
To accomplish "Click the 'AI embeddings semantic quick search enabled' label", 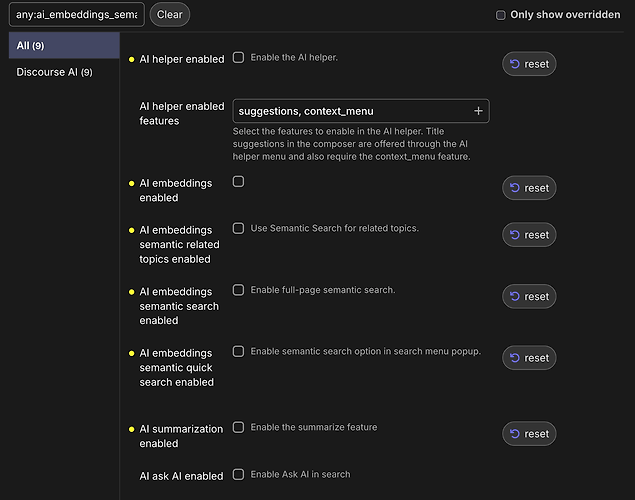I will pos(177,368).
